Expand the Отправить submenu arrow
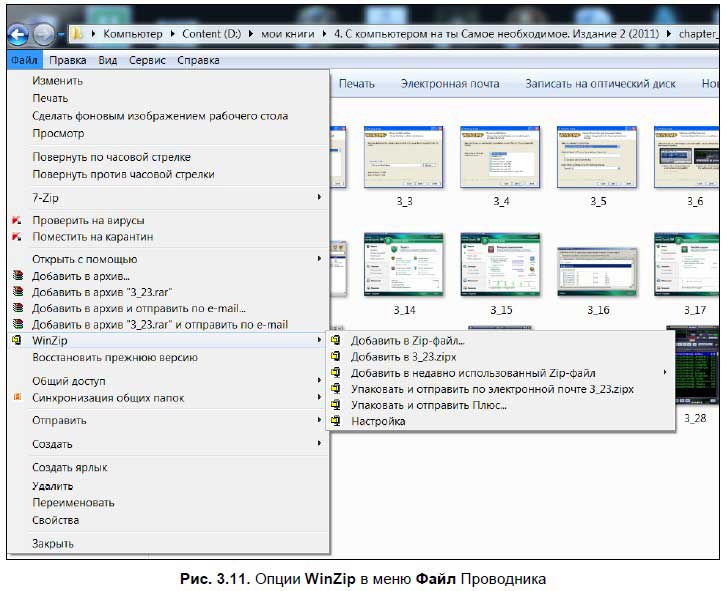 point(319,420)
